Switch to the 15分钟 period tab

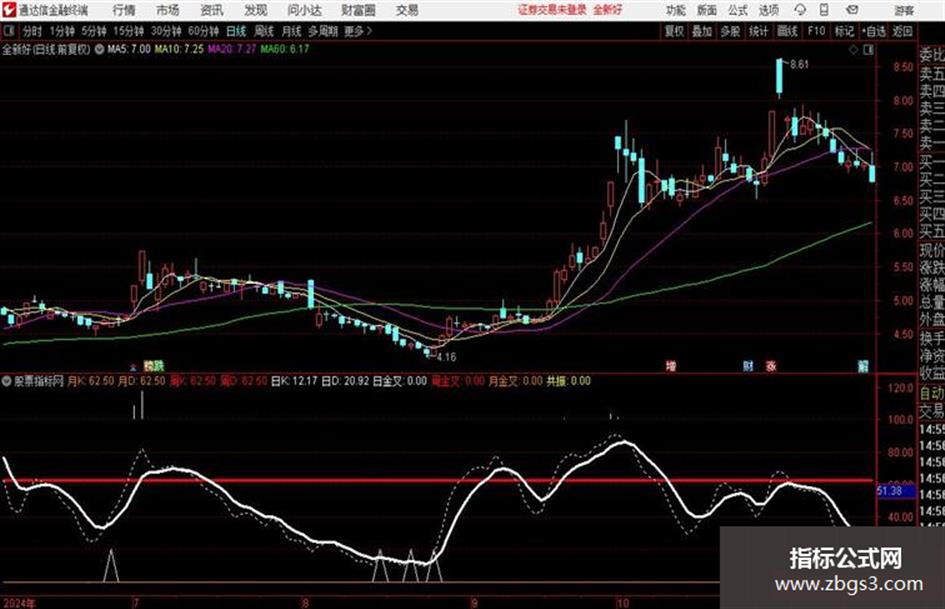coord(128,31)
